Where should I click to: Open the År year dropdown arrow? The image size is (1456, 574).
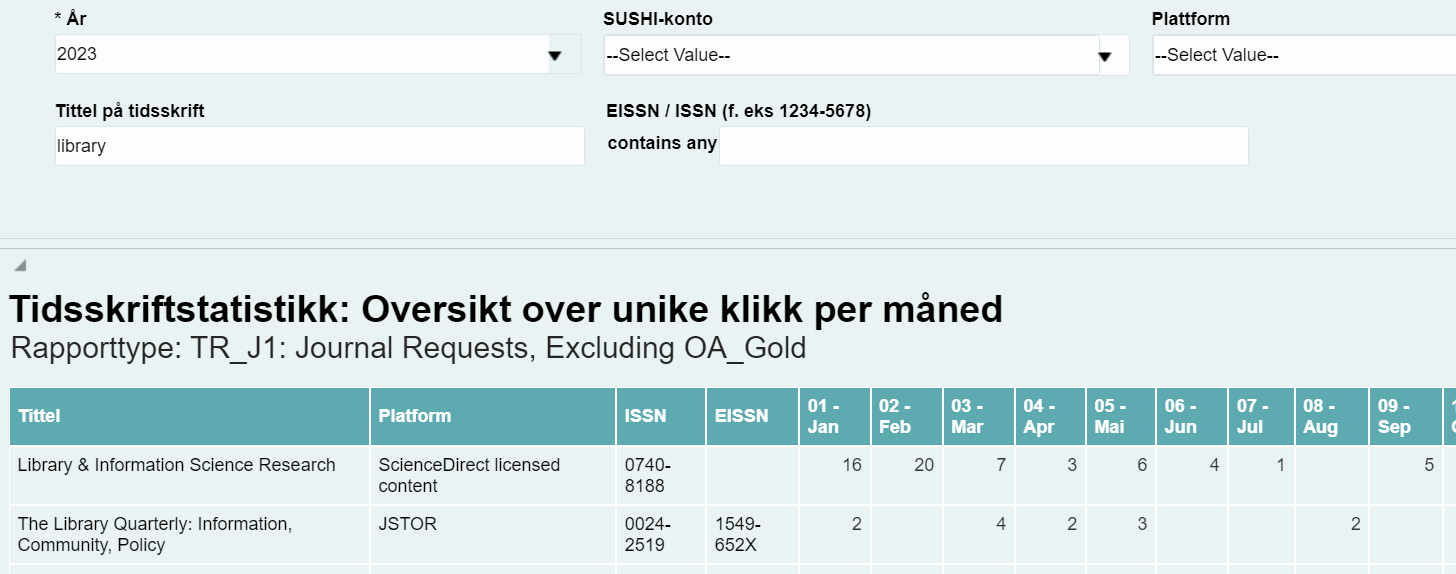click(555, 56)
